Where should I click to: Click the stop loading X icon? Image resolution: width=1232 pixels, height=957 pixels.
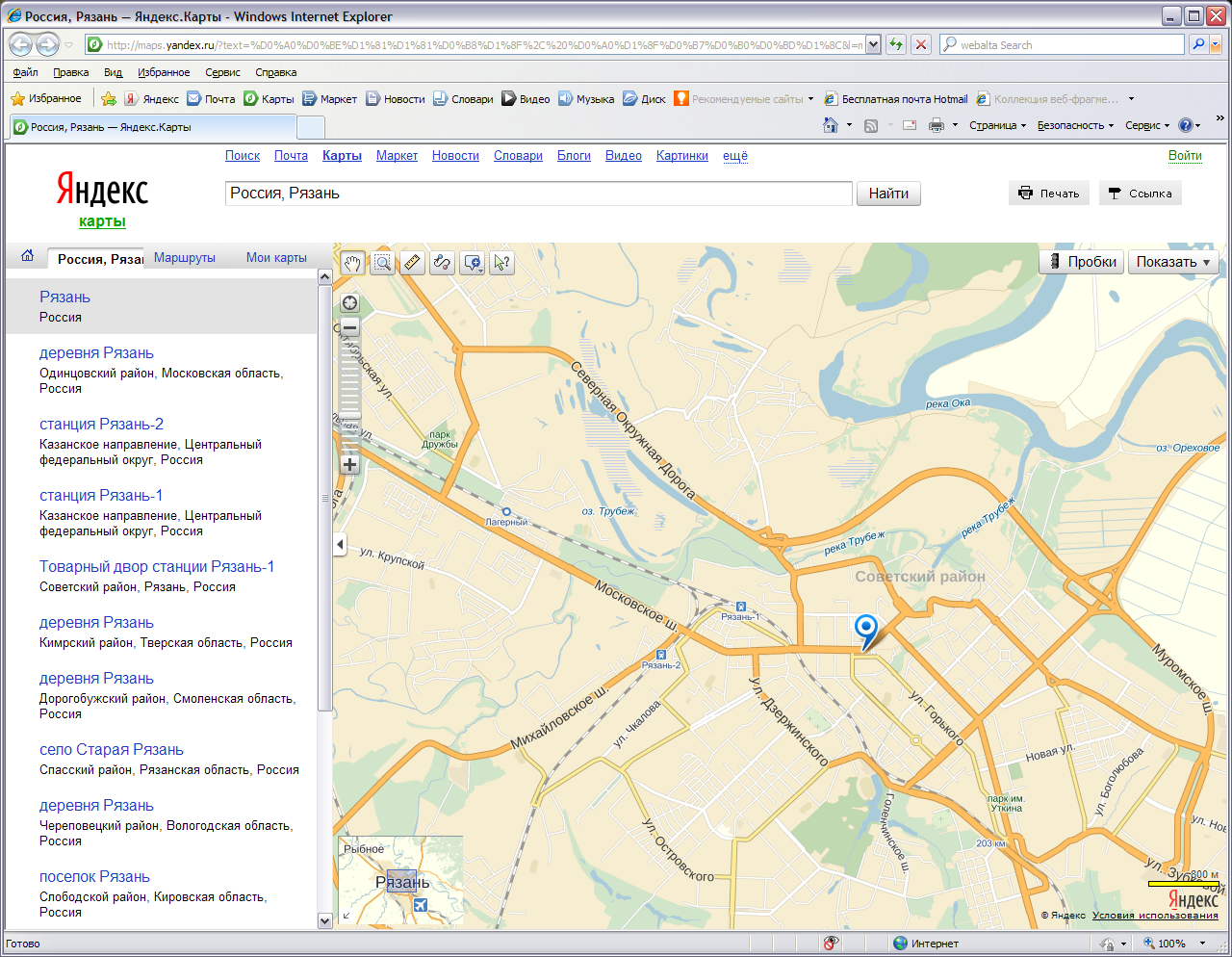click(921, 44)
